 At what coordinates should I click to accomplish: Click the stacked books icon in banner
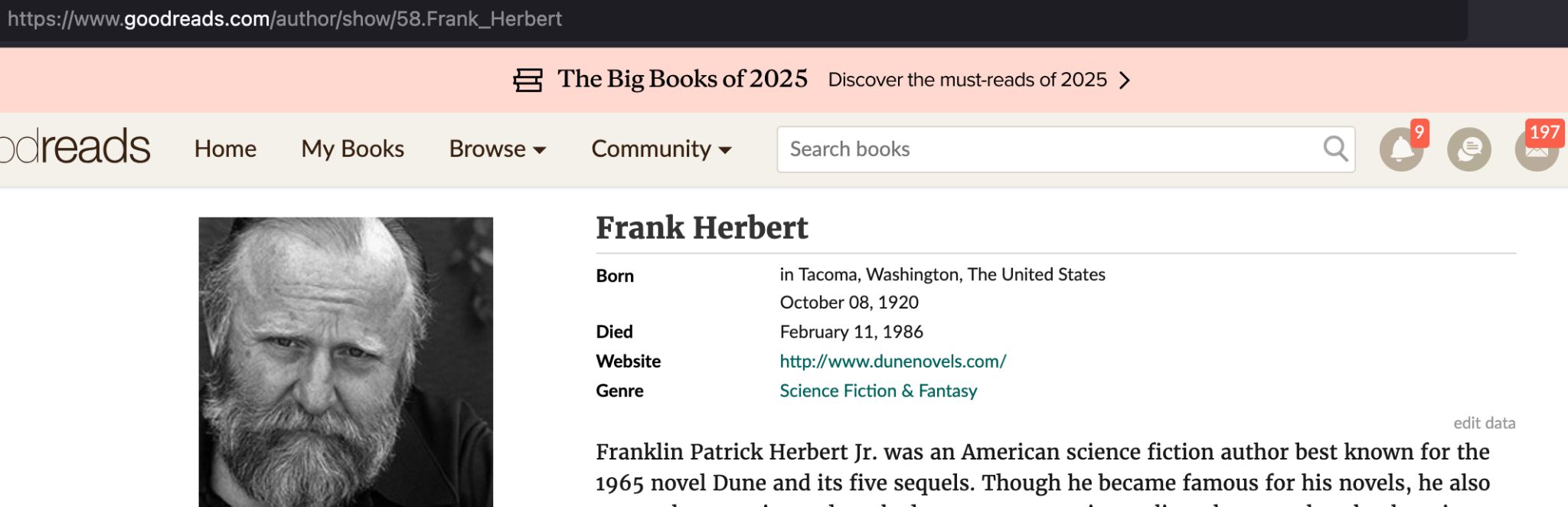tap(528, 80)
